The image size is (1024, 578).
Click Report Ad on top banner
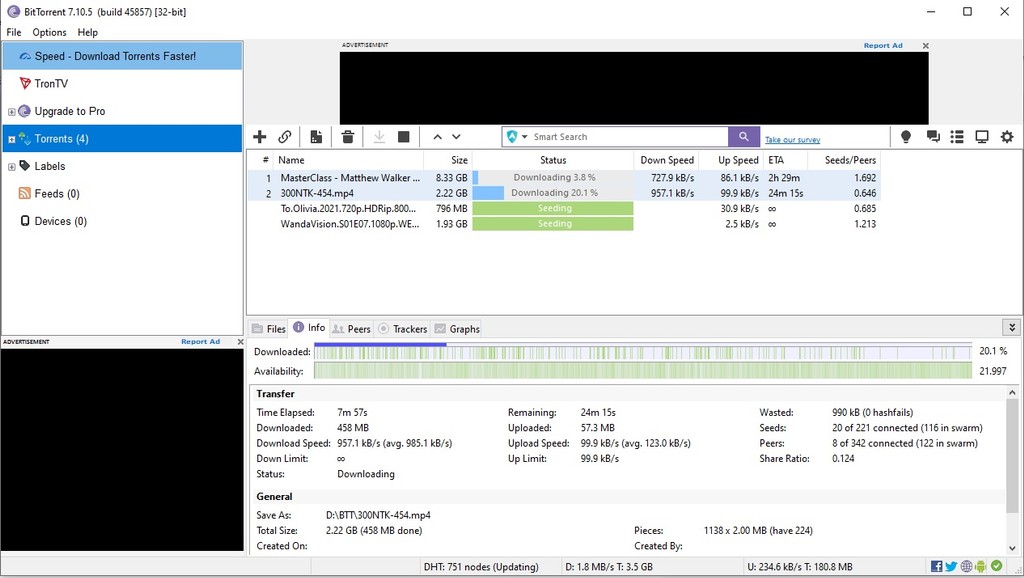(883, 46)
